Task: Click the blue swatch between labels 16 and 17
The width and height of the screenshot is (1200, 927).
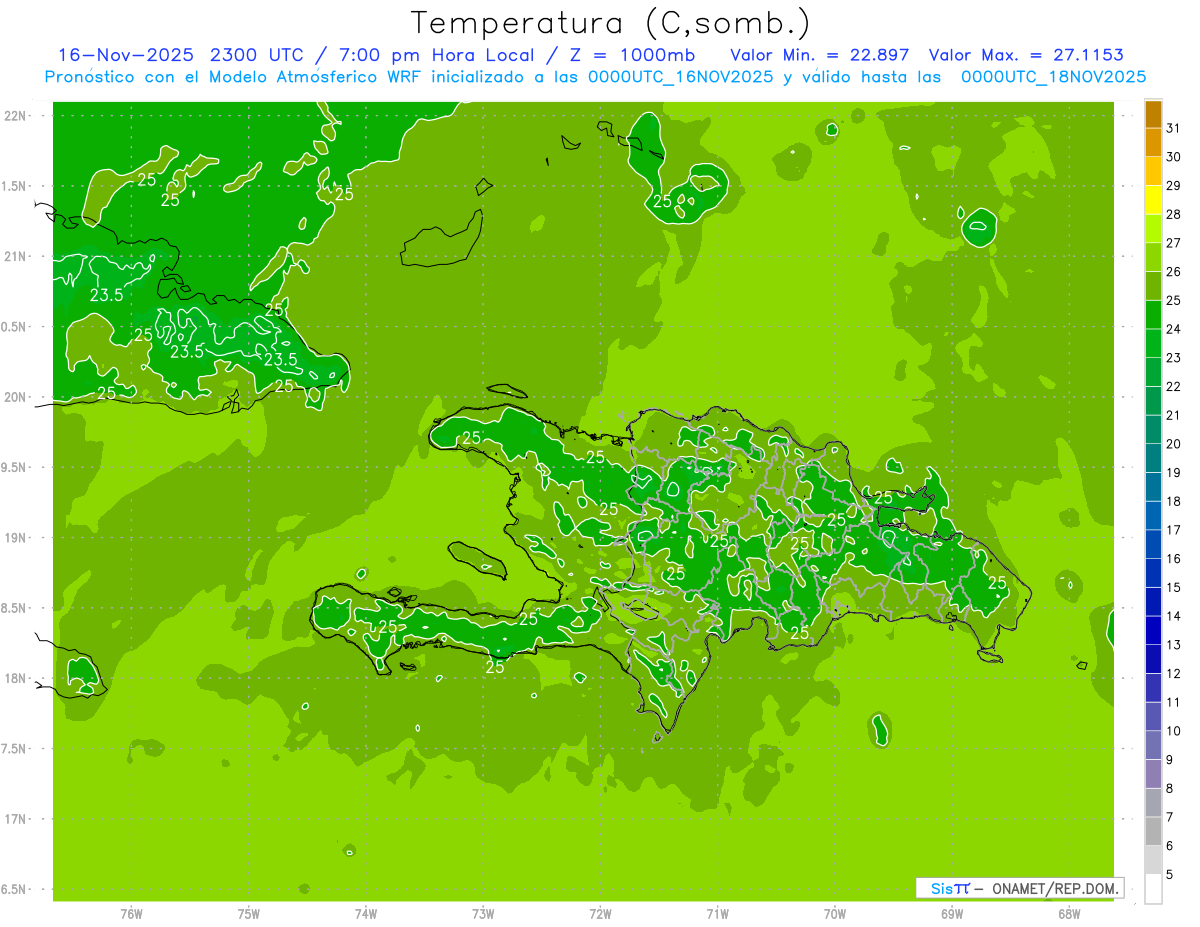Action: tap(1153, 544)
